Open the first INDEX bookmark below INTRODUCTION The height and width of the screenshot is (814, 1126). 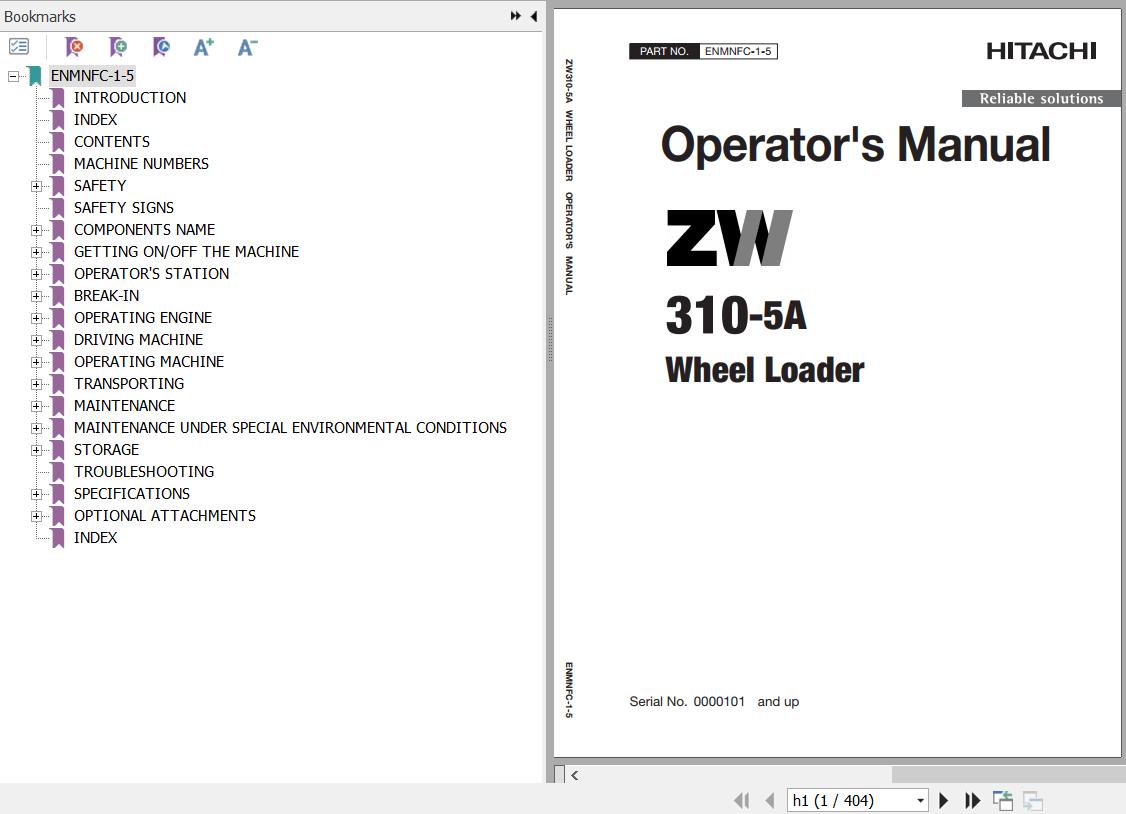96,119
